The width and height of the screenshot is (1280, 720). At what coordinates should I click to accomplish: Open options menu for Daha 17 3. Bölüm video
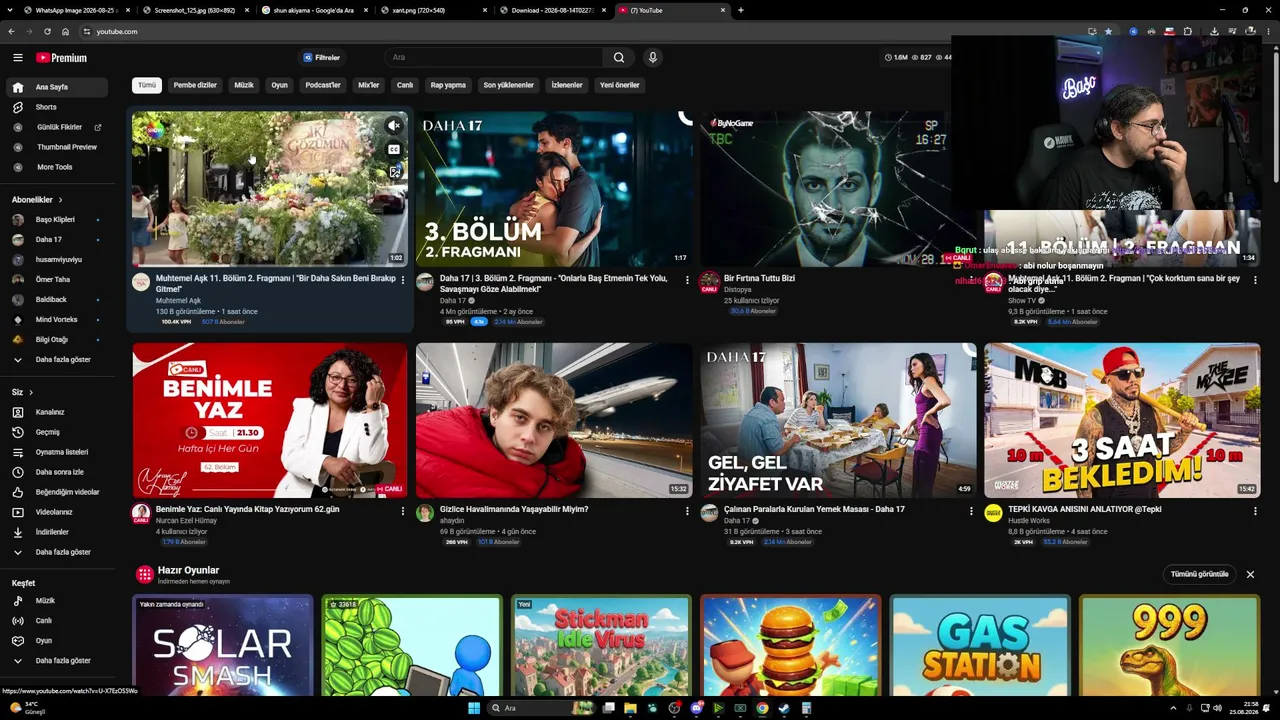point(687,280)
